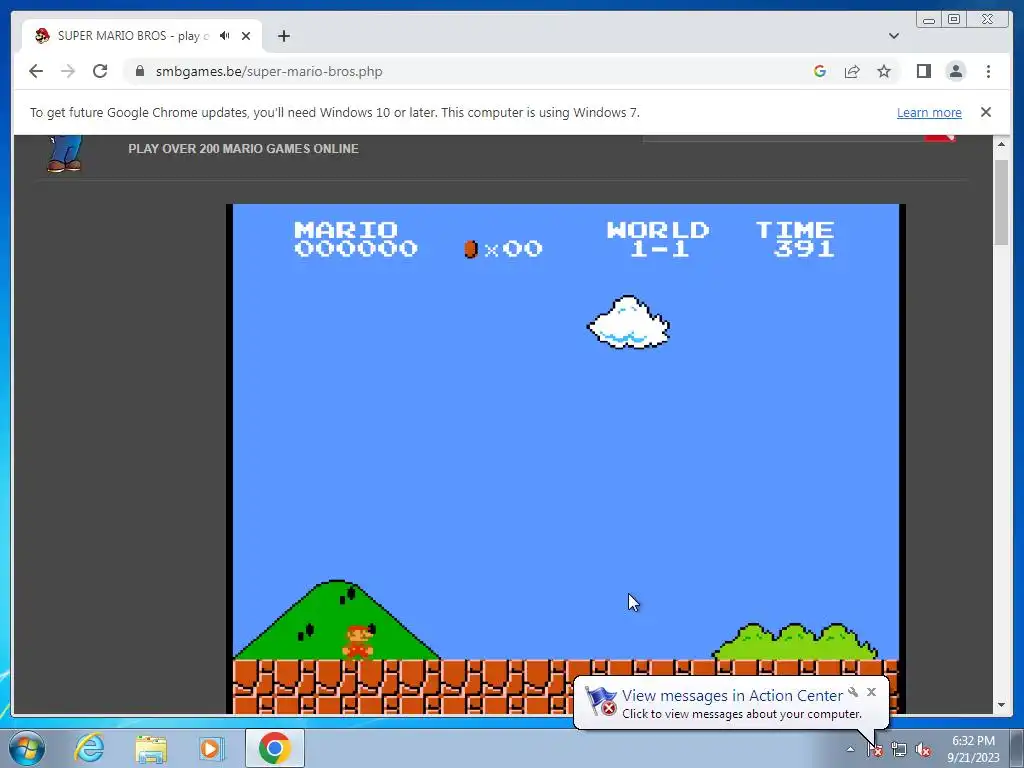Click the wrench icon in notification balloon
The width and height of the screenshot is (1024, 768).
(853, 692)
